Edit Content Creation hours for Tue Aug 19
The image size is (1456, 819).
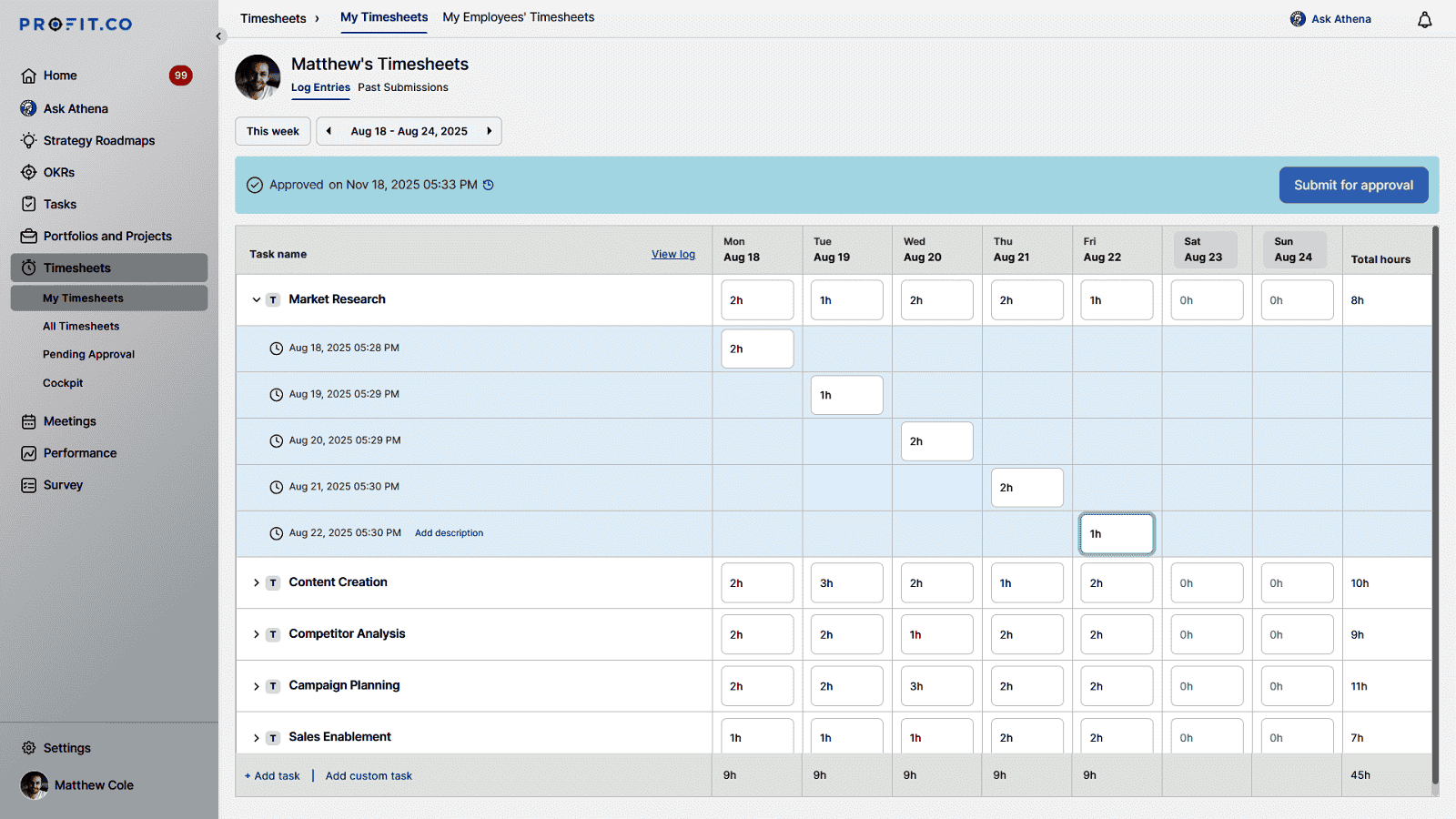[846, 583]
